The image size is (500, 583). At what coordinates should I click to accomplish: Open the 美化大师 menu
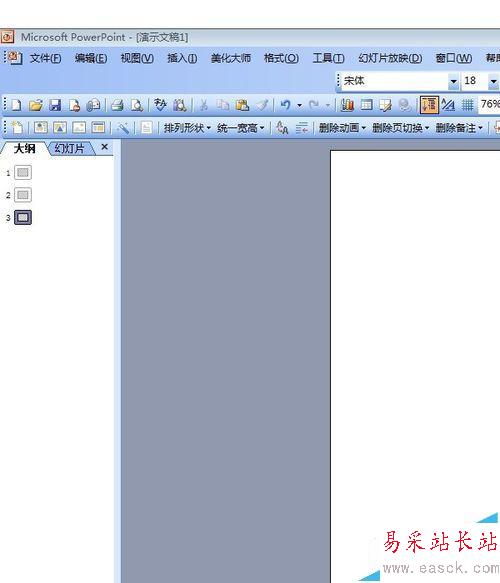point(231,58)
